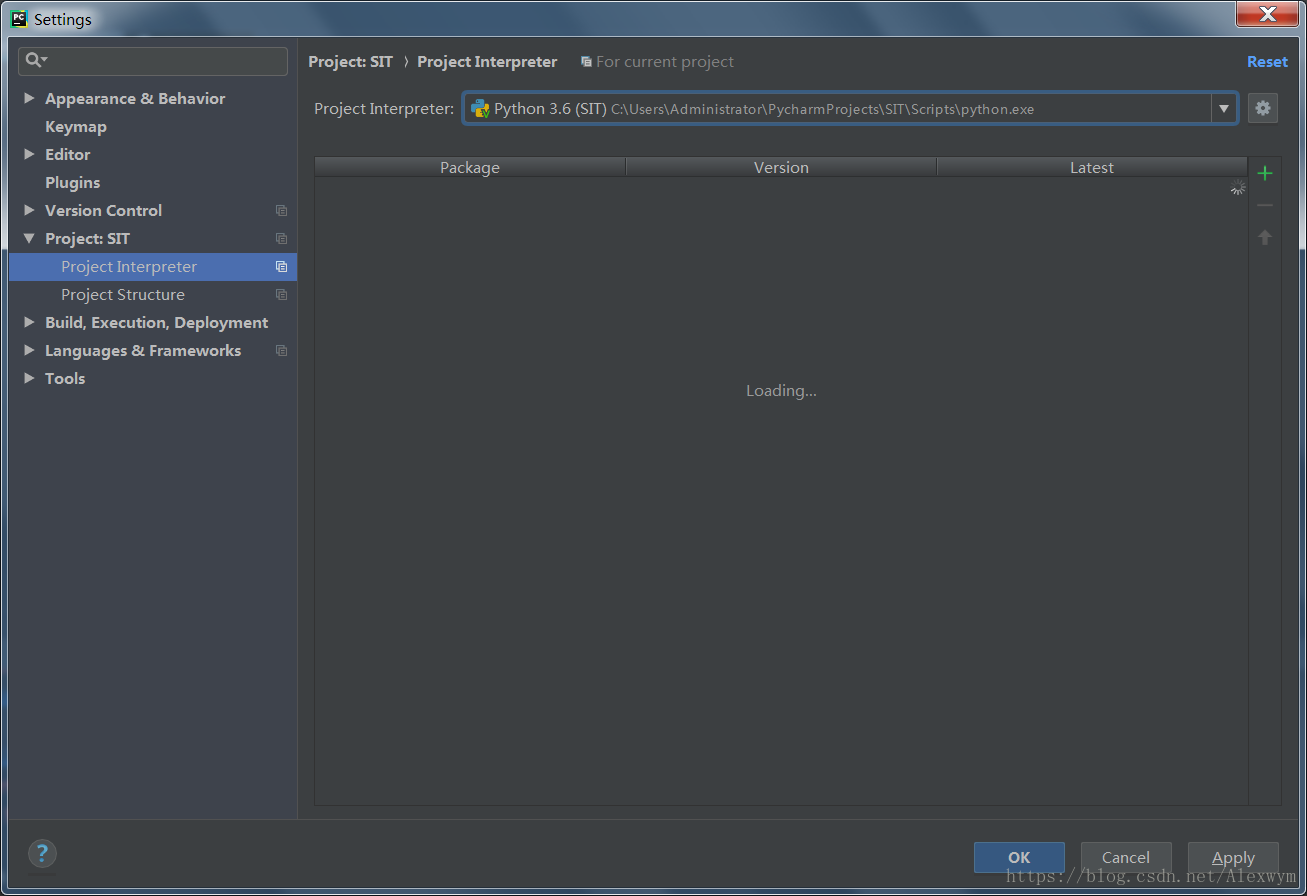Expand Build, Execution, Deployment section

click(29, 322)
